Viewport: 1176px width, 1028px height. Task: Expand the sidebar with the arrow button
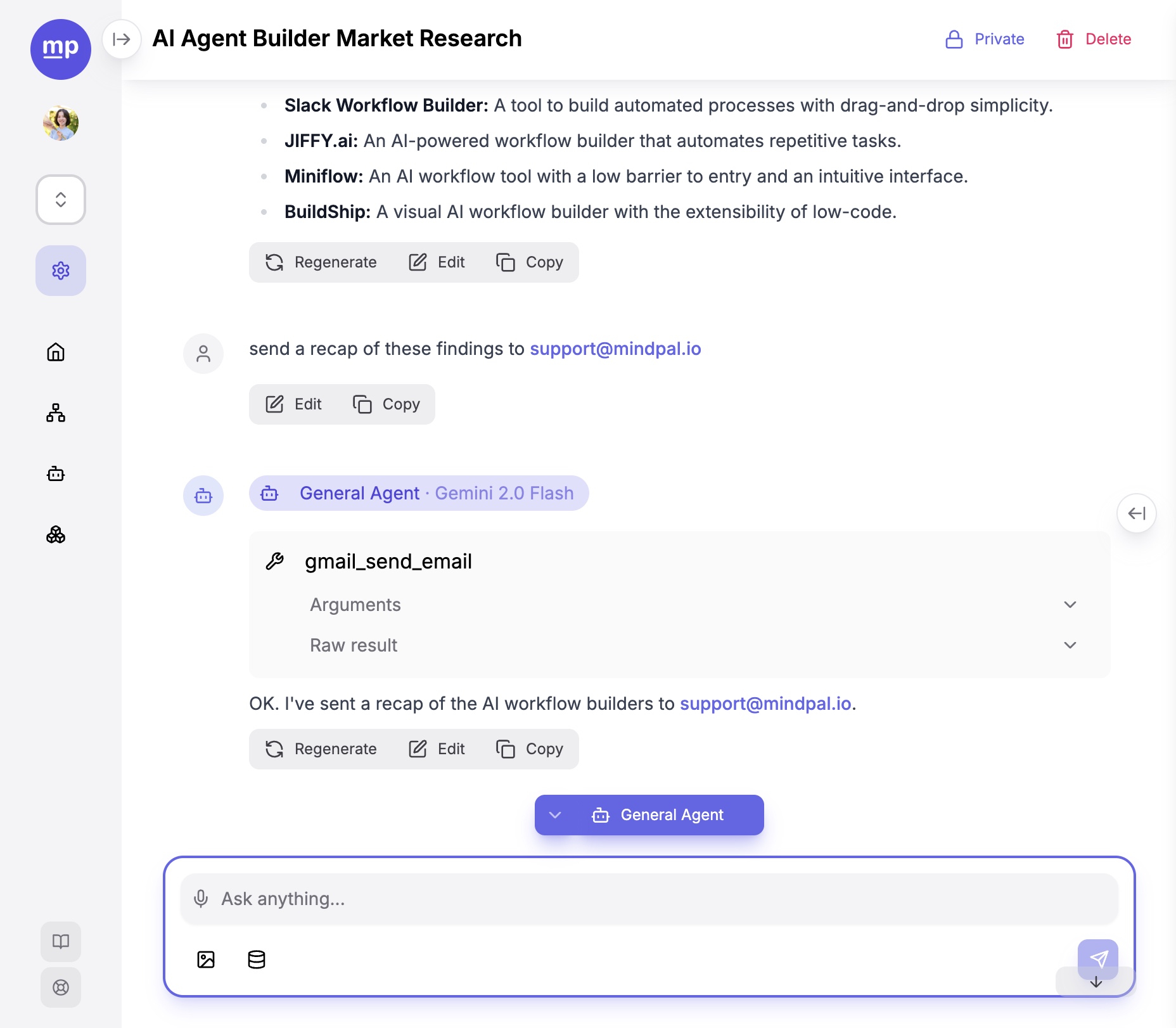point(122,39)
